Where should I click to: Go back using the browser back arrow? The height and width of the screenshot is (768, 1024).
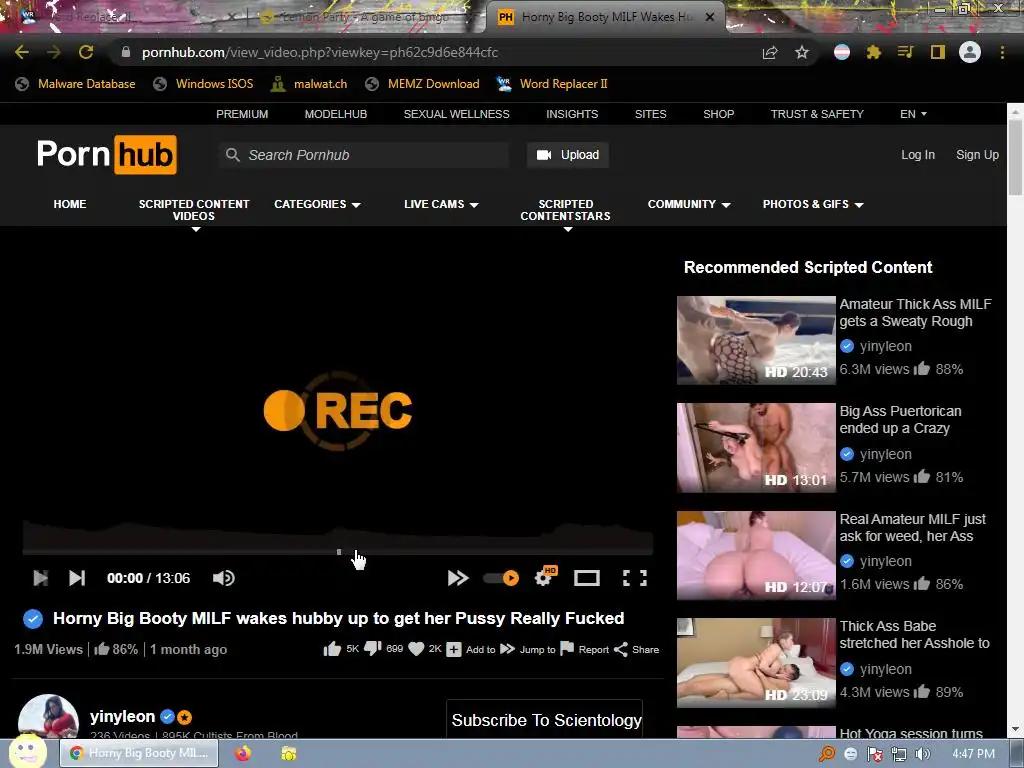coord(22,52)
